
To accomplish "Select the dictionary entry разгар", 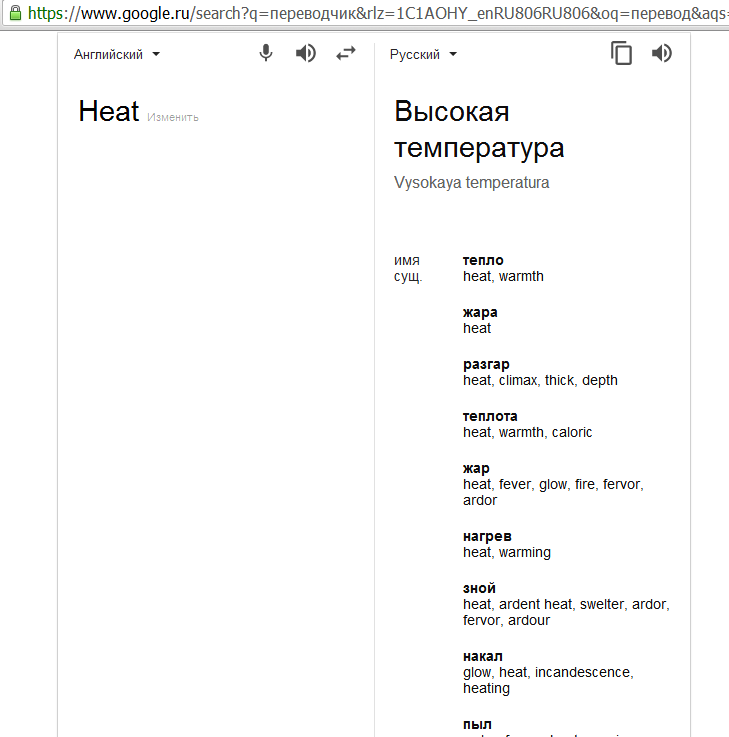I will (x=485, y=364).
